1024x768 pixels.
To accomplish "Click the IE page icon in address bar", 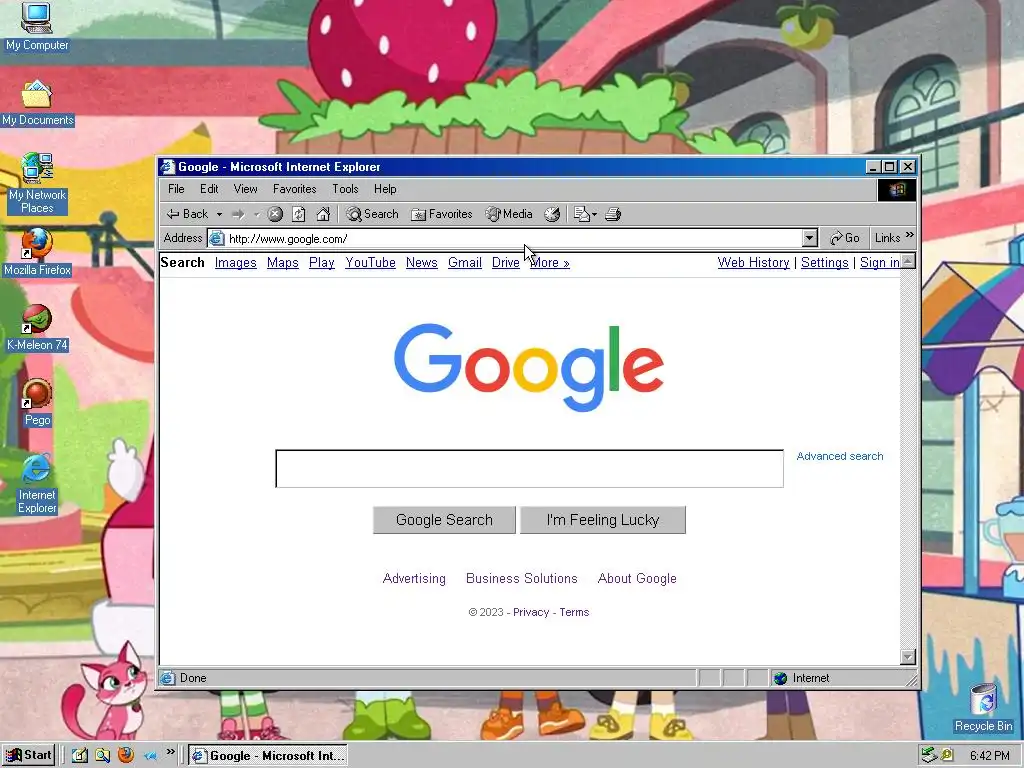I will (x=217, y=238).
